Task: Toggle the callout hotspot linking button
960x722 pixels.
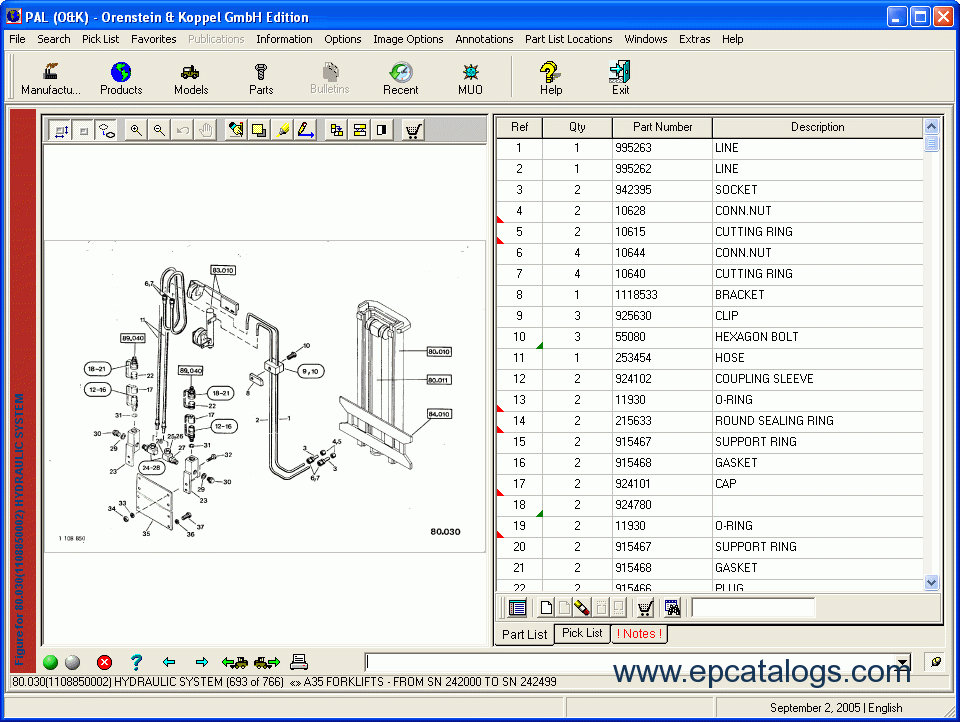Action: point(107,130)
